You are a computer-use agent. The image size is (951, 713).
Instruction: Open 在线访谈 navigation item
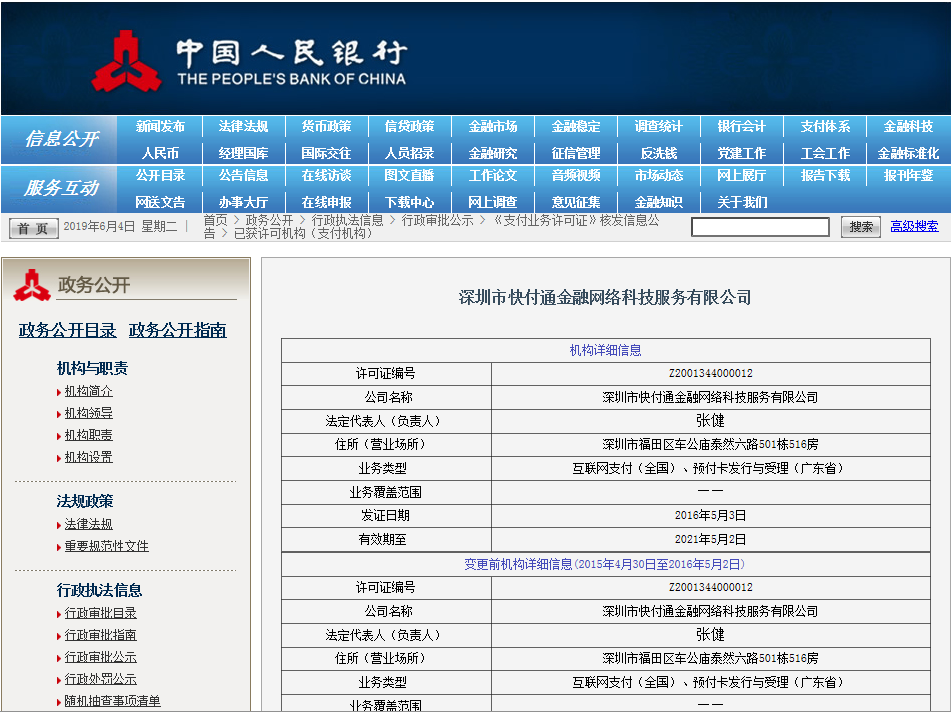[326, 176]
